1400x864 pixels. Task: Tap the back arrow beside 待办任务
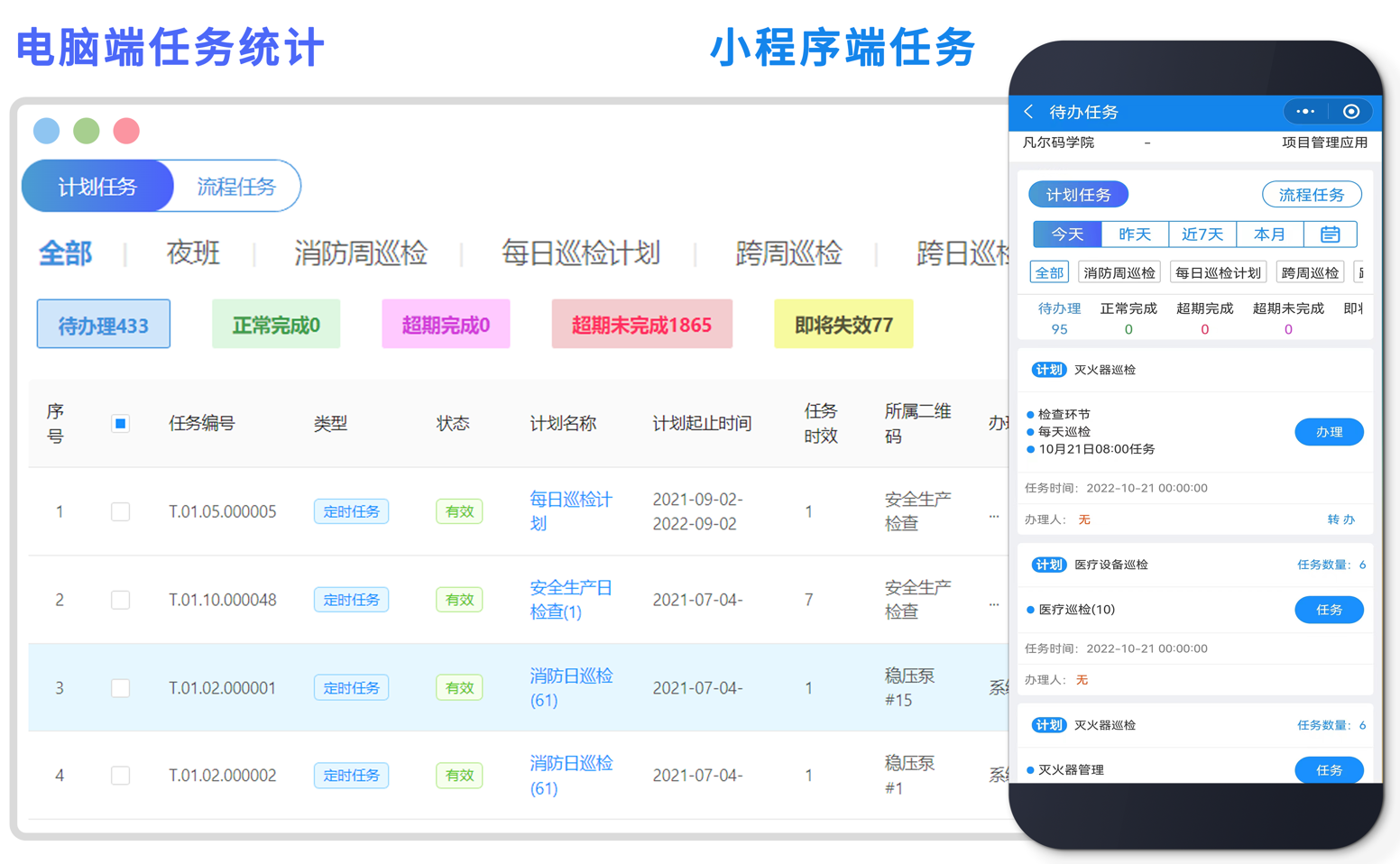coord(1028,112)
